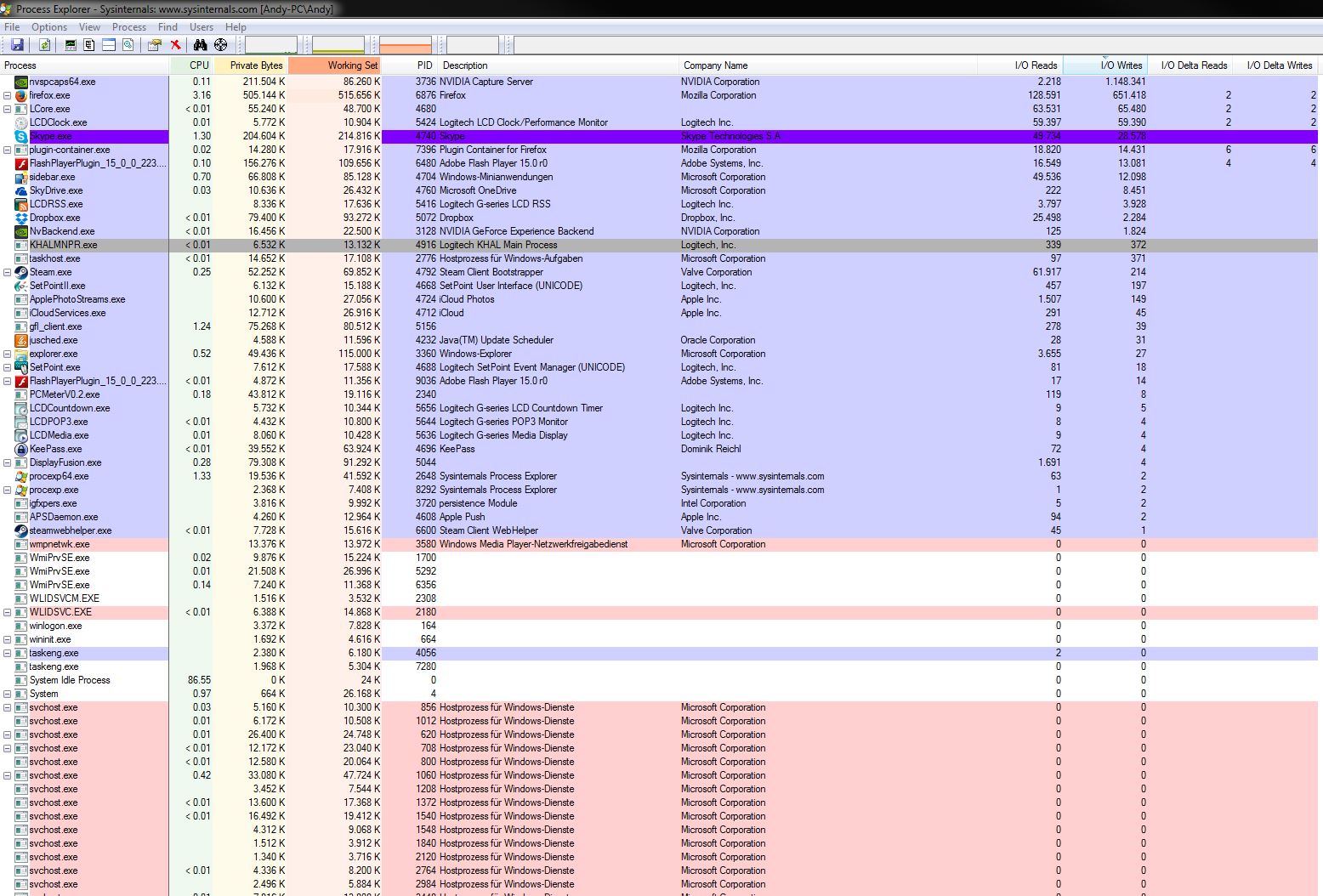This screenshot has height=896, width=1323.
Task: Open the File menu
Action: tap(12, 27)
